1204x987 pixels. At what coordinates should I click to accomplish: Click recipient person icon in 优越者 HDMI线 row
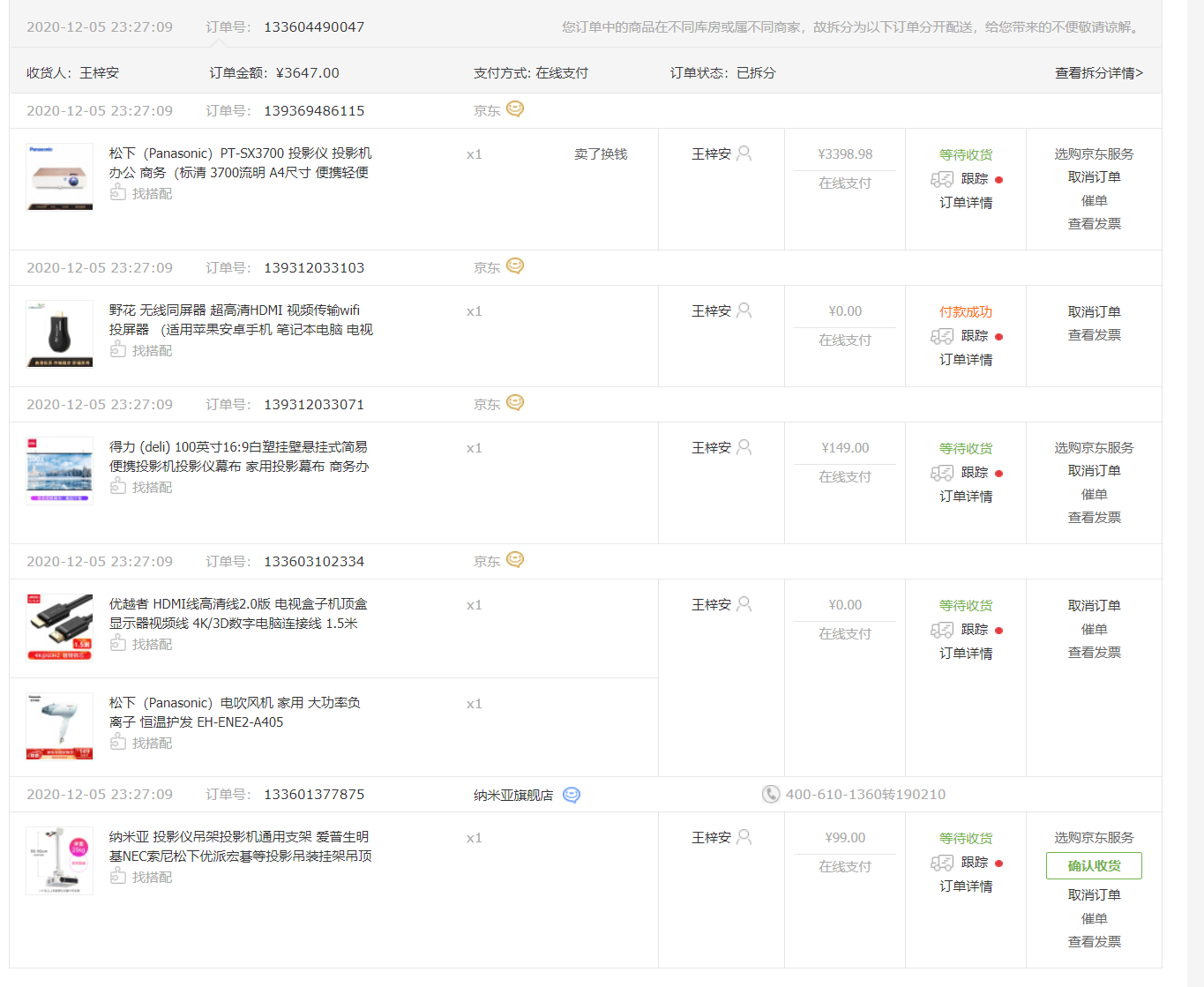[x=744, y=604]
